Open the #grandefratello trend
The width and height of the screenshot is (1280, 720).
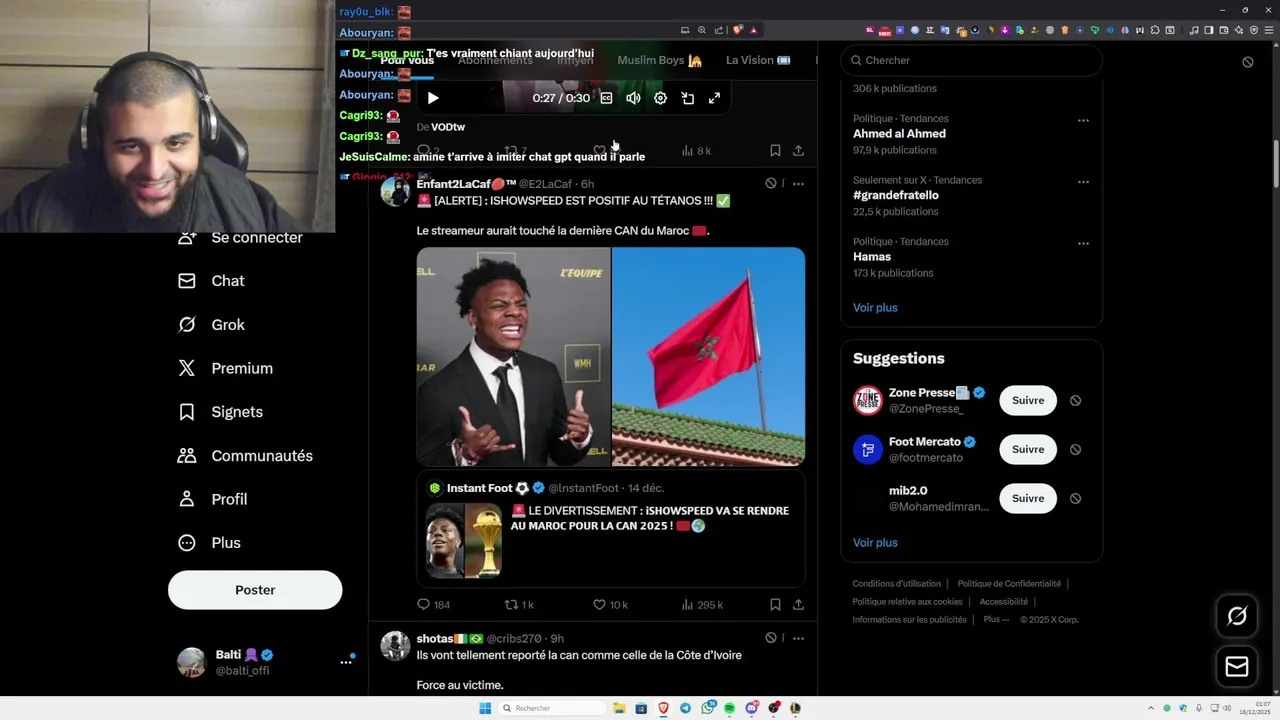point(896,195)
